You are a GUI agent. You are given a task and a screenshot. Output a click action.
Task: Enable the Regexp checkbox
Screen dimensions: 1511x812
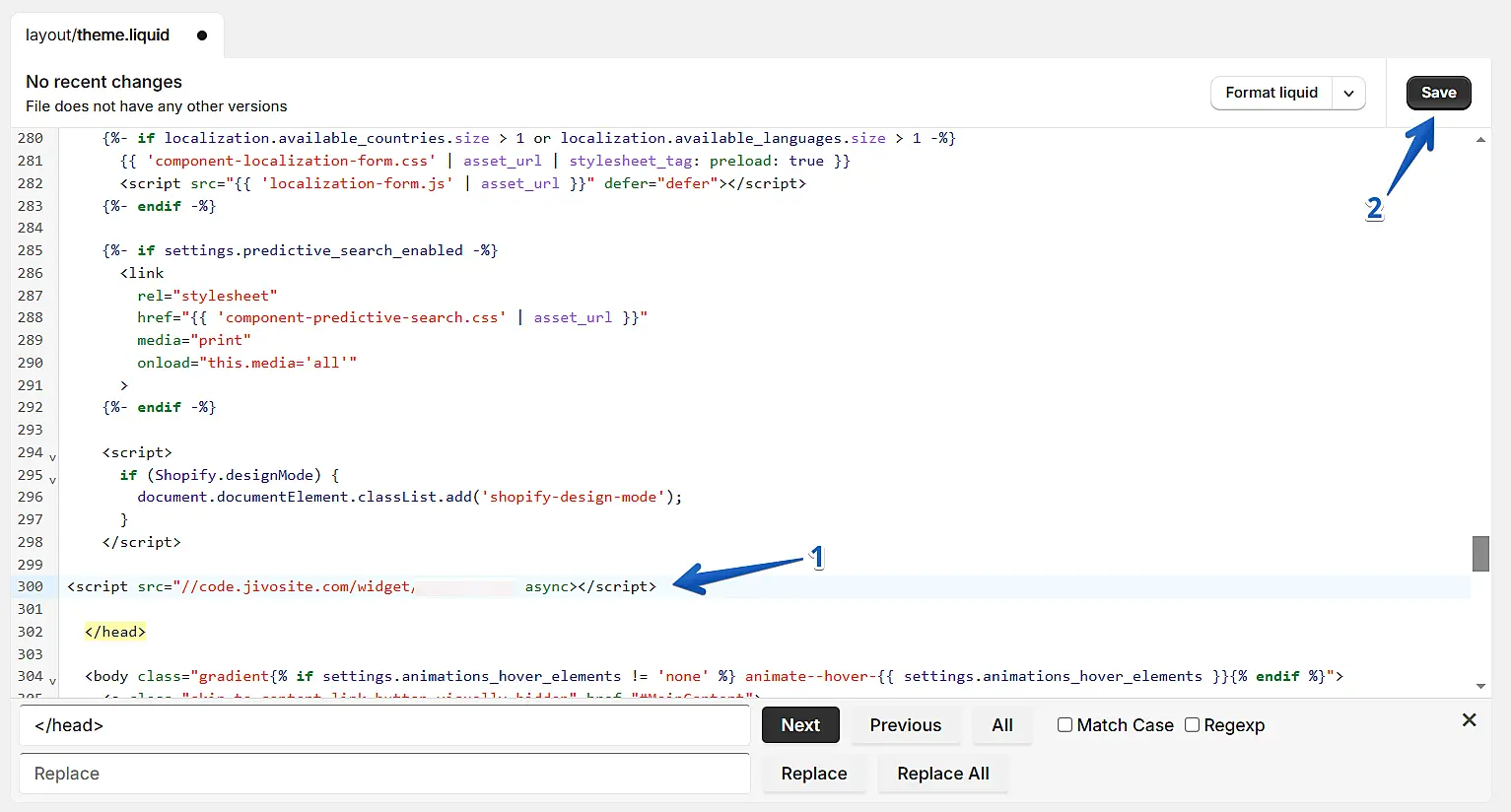tap(1192, 725)
